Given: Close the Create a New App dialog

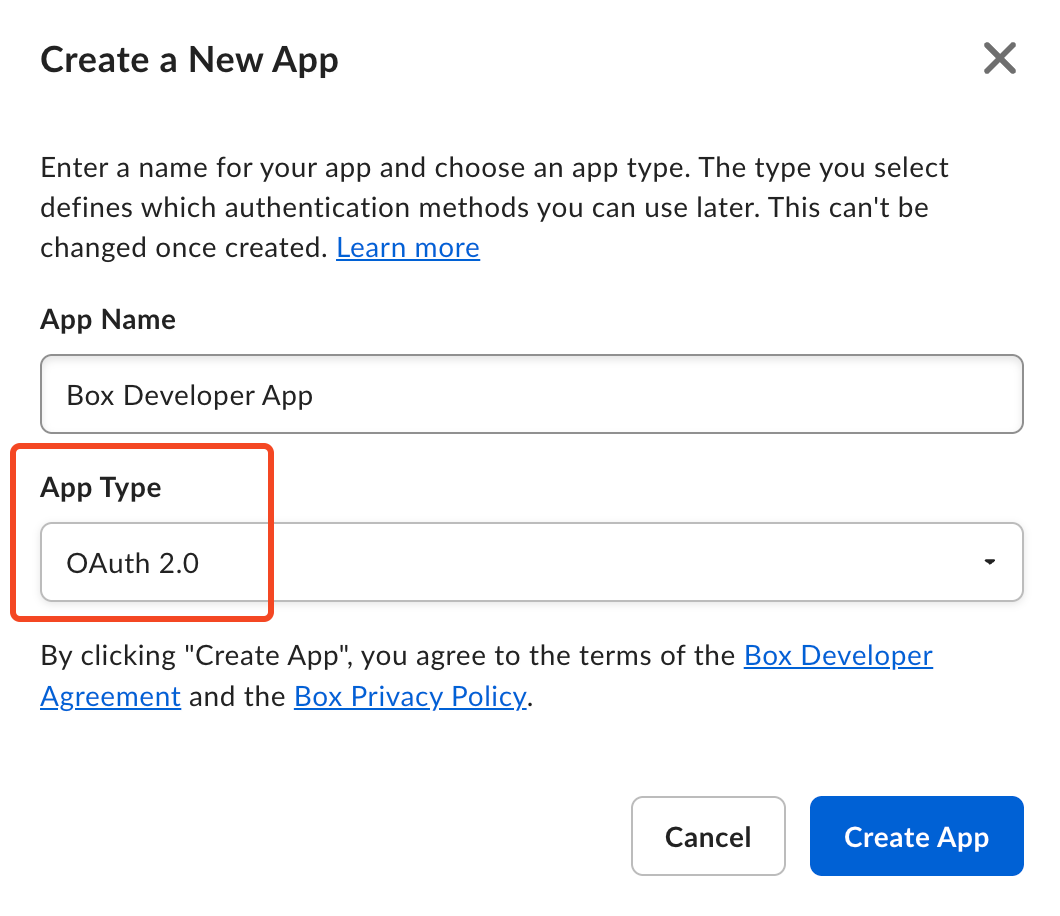Looking at the screenshot, I should pyautogui.click(x=999, y=60).
